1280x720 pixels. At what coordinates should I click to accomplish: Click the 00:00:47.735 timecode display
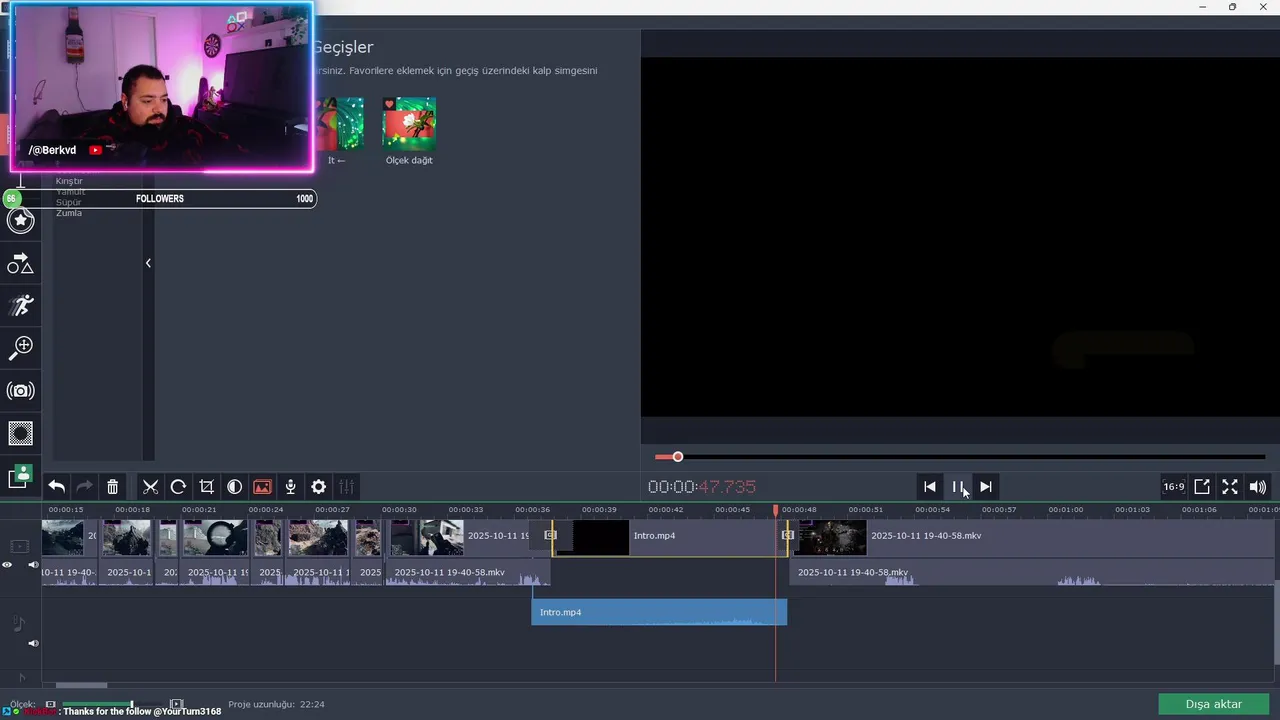[x=702, y=487]
